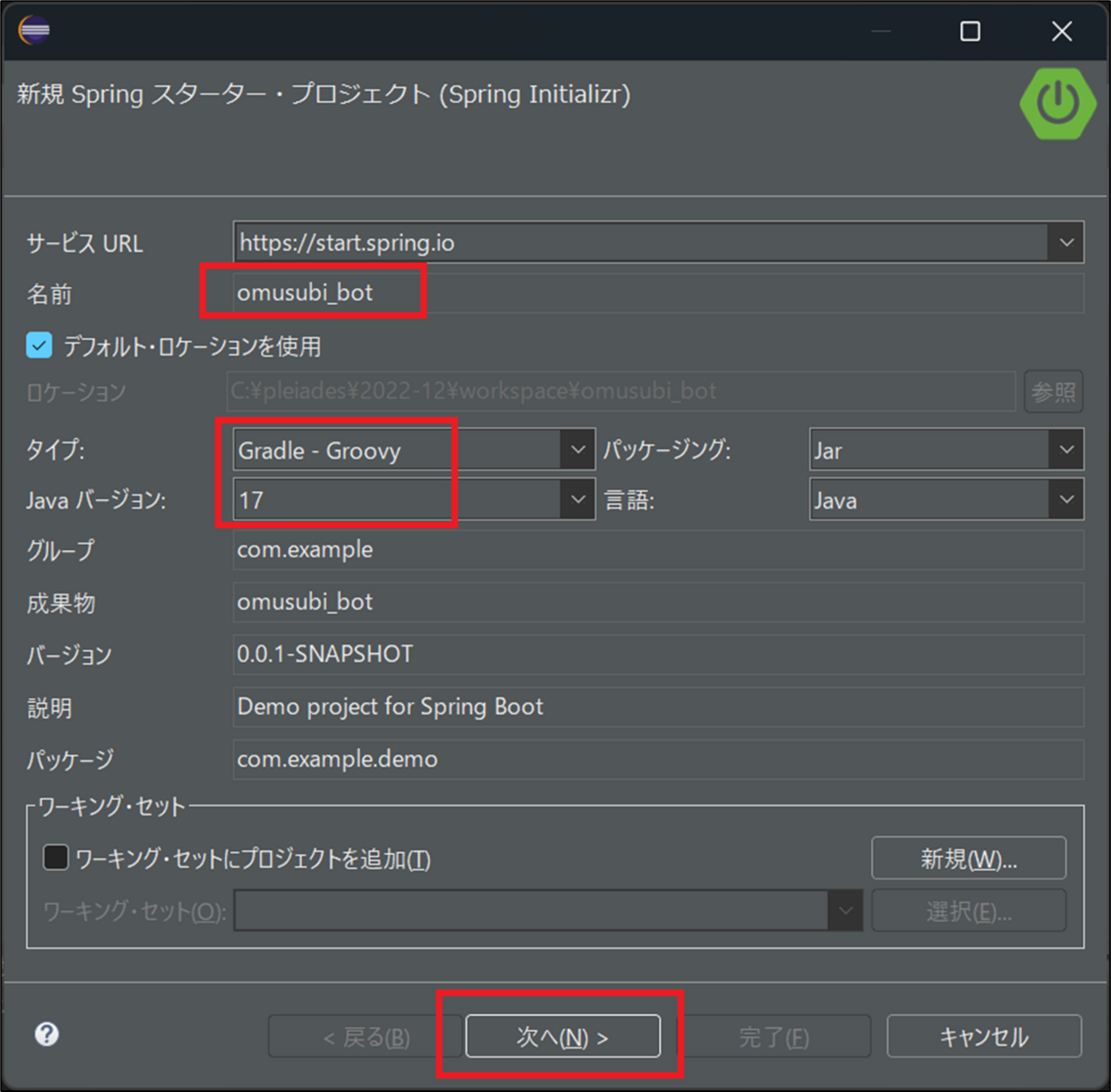1111x1092 pixels.
Task: Open the help question mark icon
Action: (x=46, y=1035)
